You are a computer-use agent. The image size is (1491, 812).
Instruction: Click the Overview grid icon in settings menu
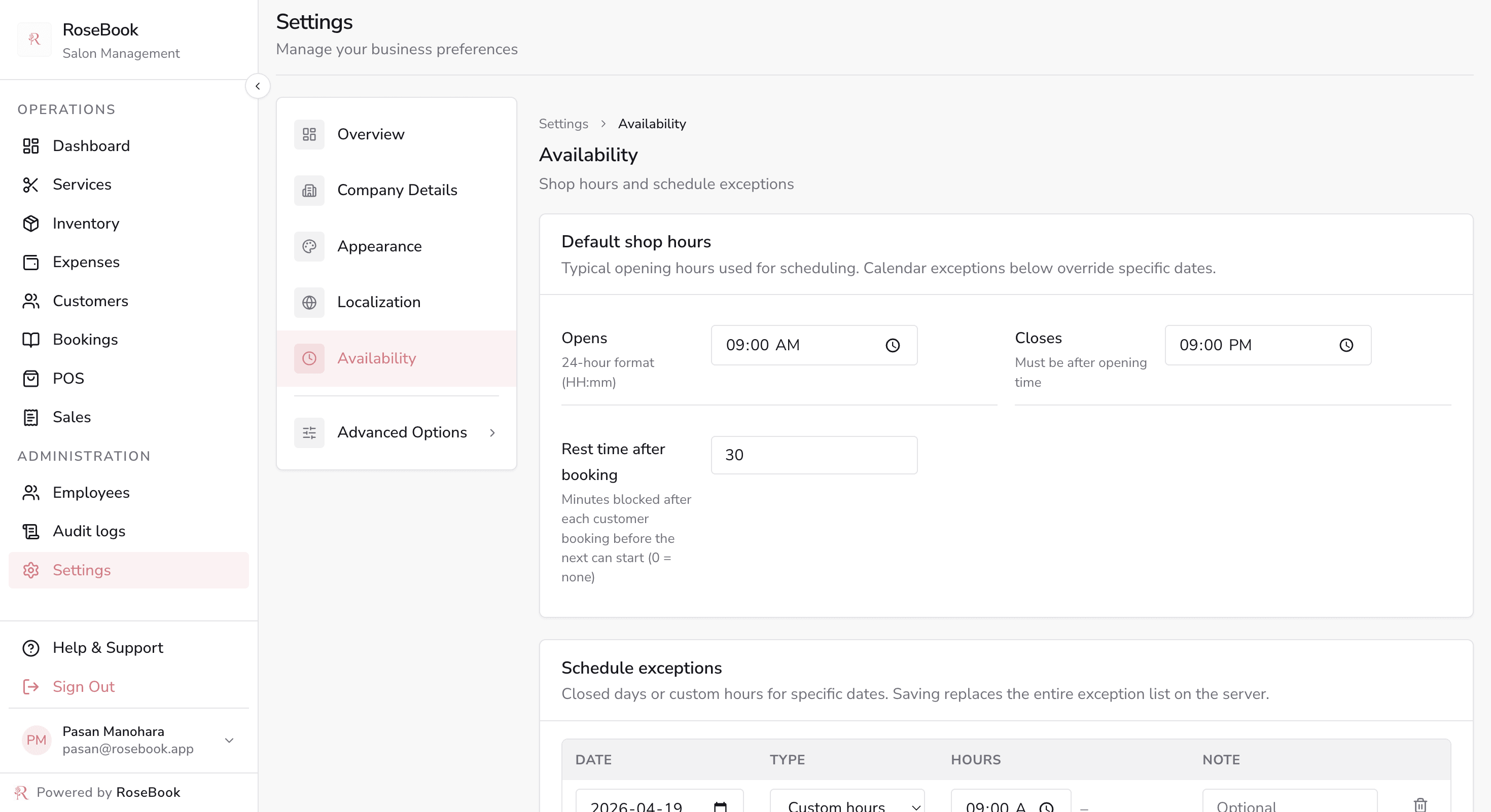[x=309, y=134]
